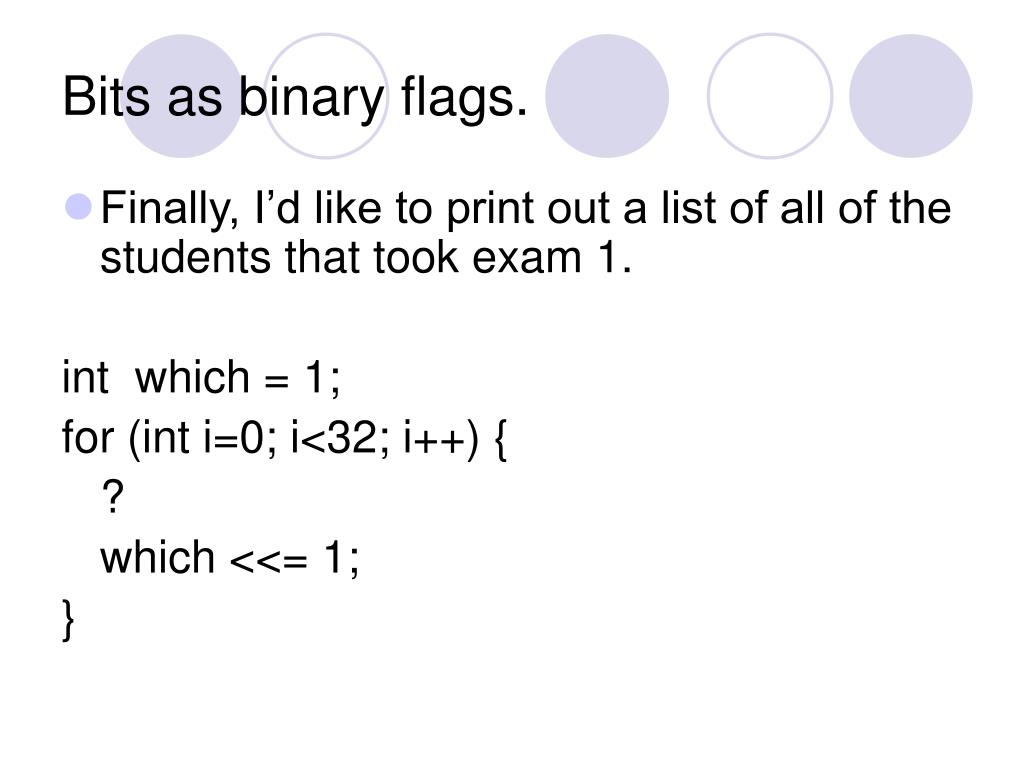Click the empty outlined circle near top right
1024x768 pixels.
770,96
